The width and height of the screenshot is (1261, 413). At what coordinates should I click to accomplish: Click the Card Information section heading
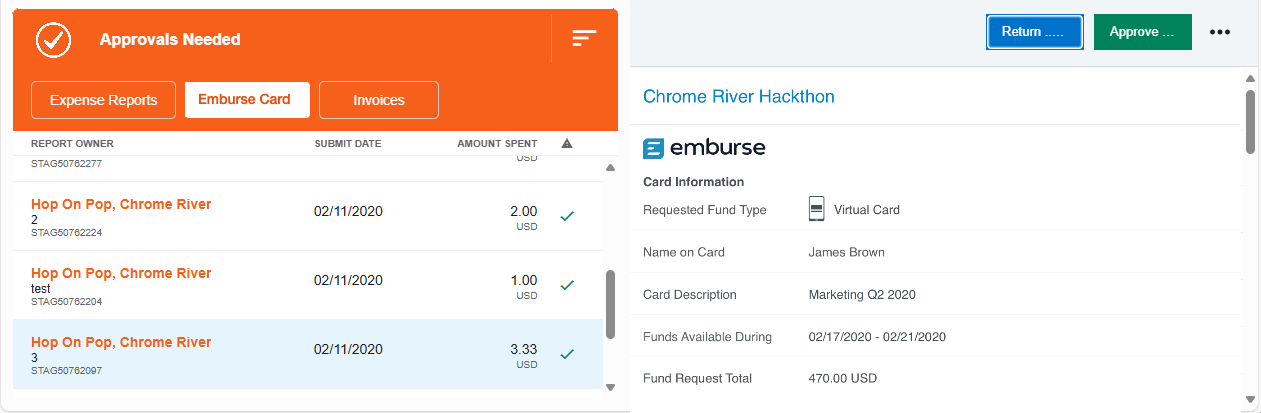(x=693, y=182)
